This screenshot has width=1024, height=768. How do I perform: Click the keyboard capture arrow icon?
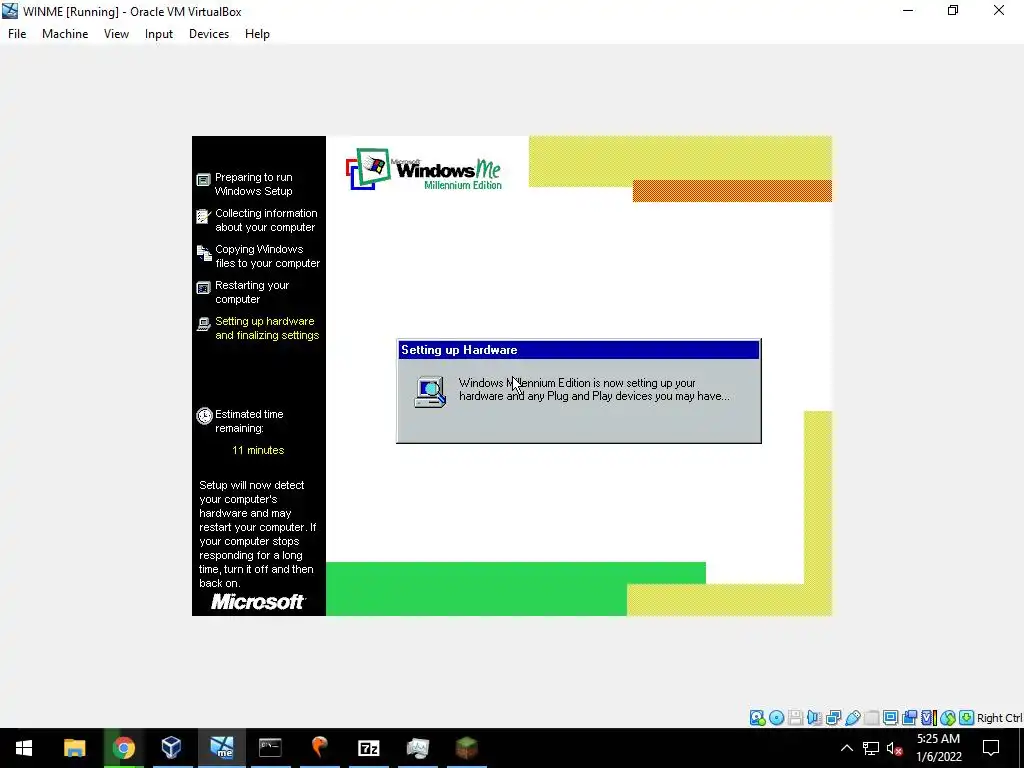pyautogui.click(x=967, y=718)
